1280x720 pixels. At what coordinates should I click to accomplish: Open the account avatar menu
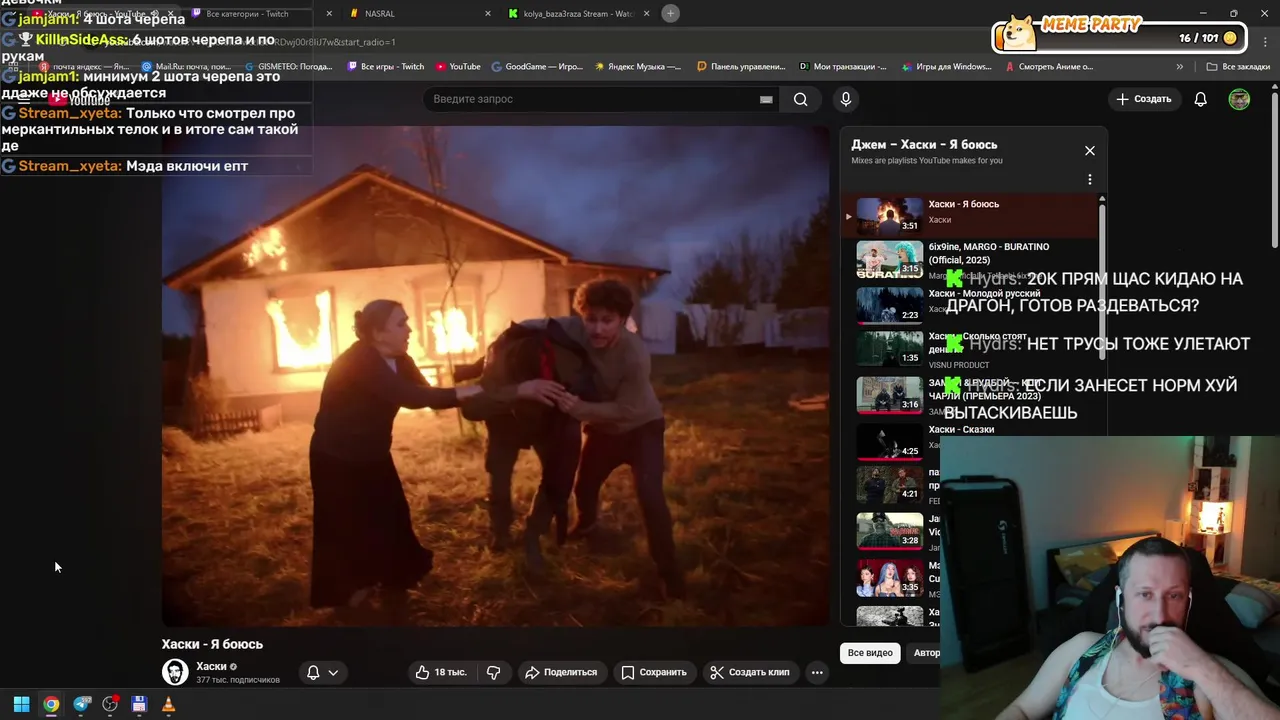pyautogui.click(x=1239, y=99)
